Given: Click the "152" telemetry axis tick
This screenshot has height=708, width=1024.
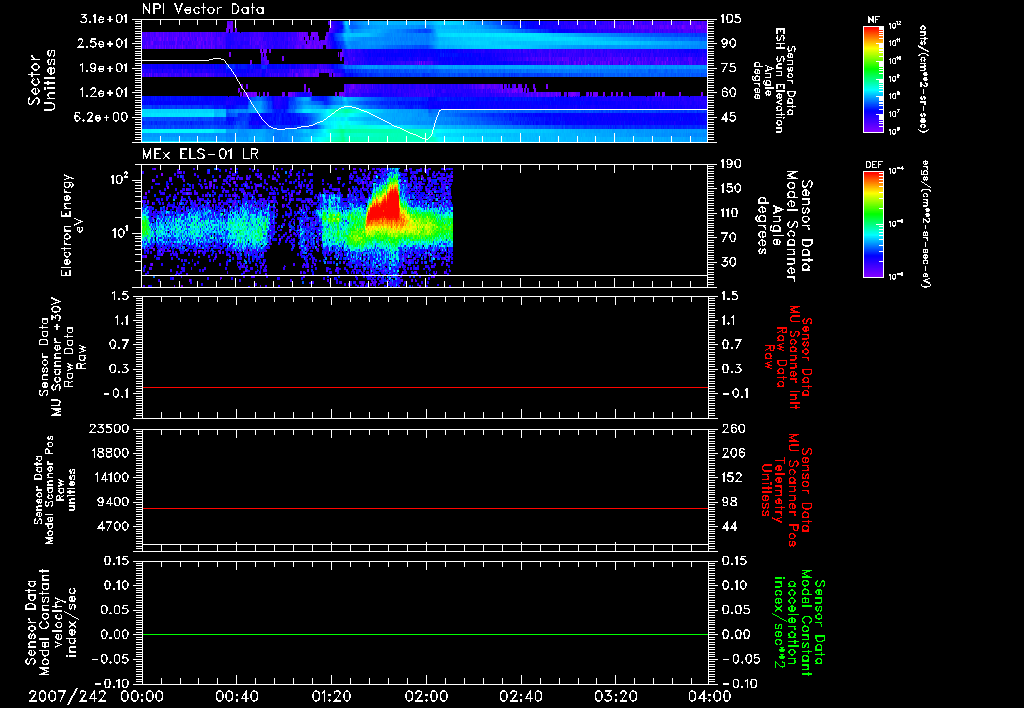Looking at the screenshot, I should (x=731, y=477).
